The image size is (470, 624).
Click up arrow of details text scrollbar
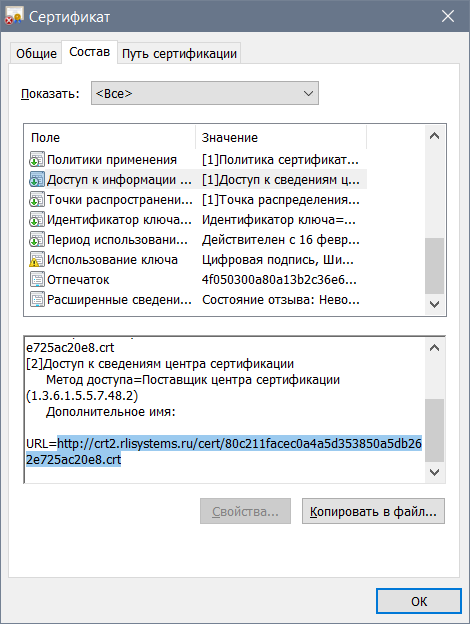coord(435,348)
